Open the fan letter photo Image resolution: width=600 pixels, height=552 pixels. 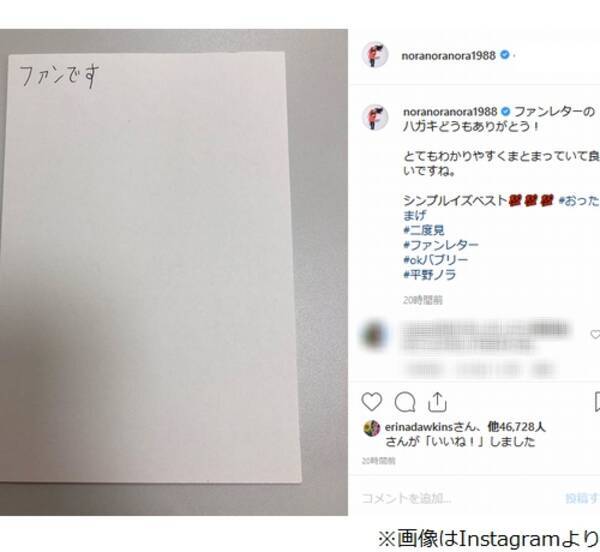pos(174,272)
